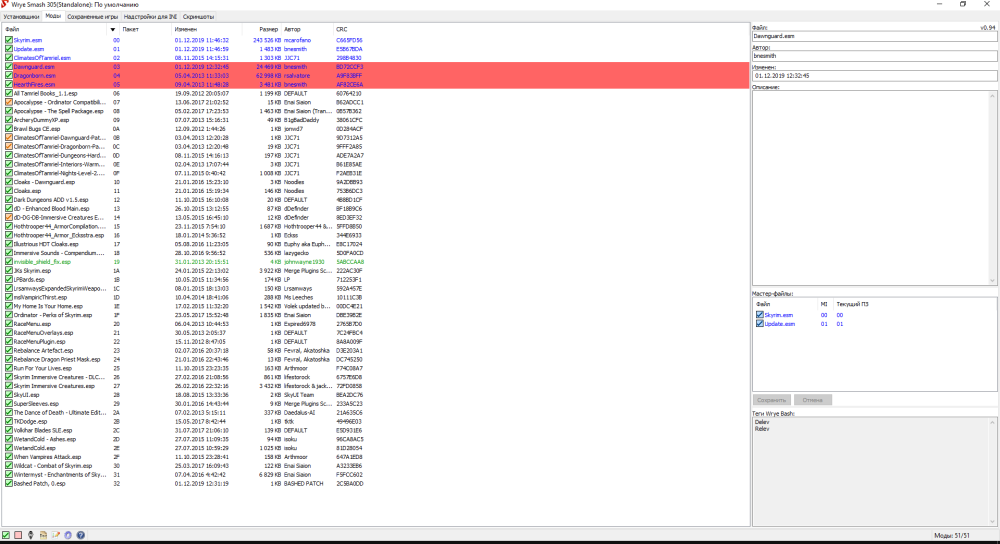Click the notepad-with-pencil icon in the status bar
Image resolution: width=1000 pixels, height=544 pixels.
pyautogui.click(x=55, y=535)
